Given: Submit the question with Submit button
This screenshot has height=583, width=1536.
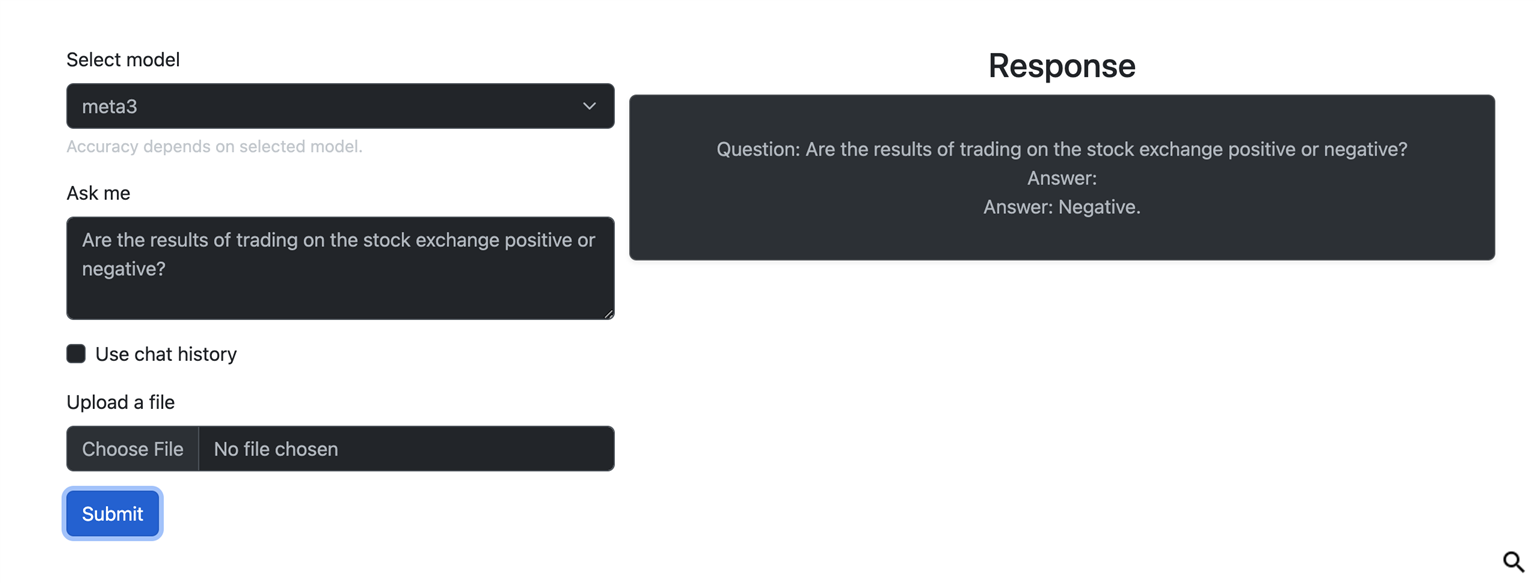Looking at the screenshot, I should pos(112,513).
